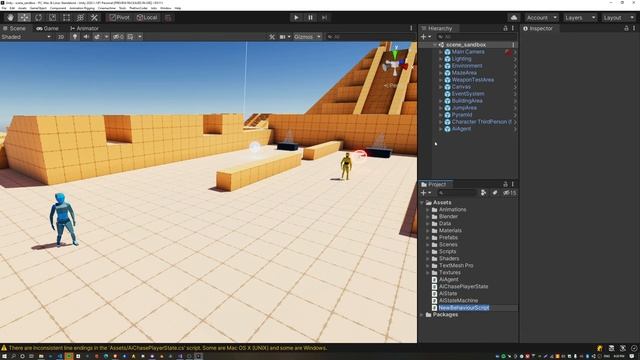The image size is (640, 360).
Task: Select WeaponTestArea object
Action: [472, 80]
